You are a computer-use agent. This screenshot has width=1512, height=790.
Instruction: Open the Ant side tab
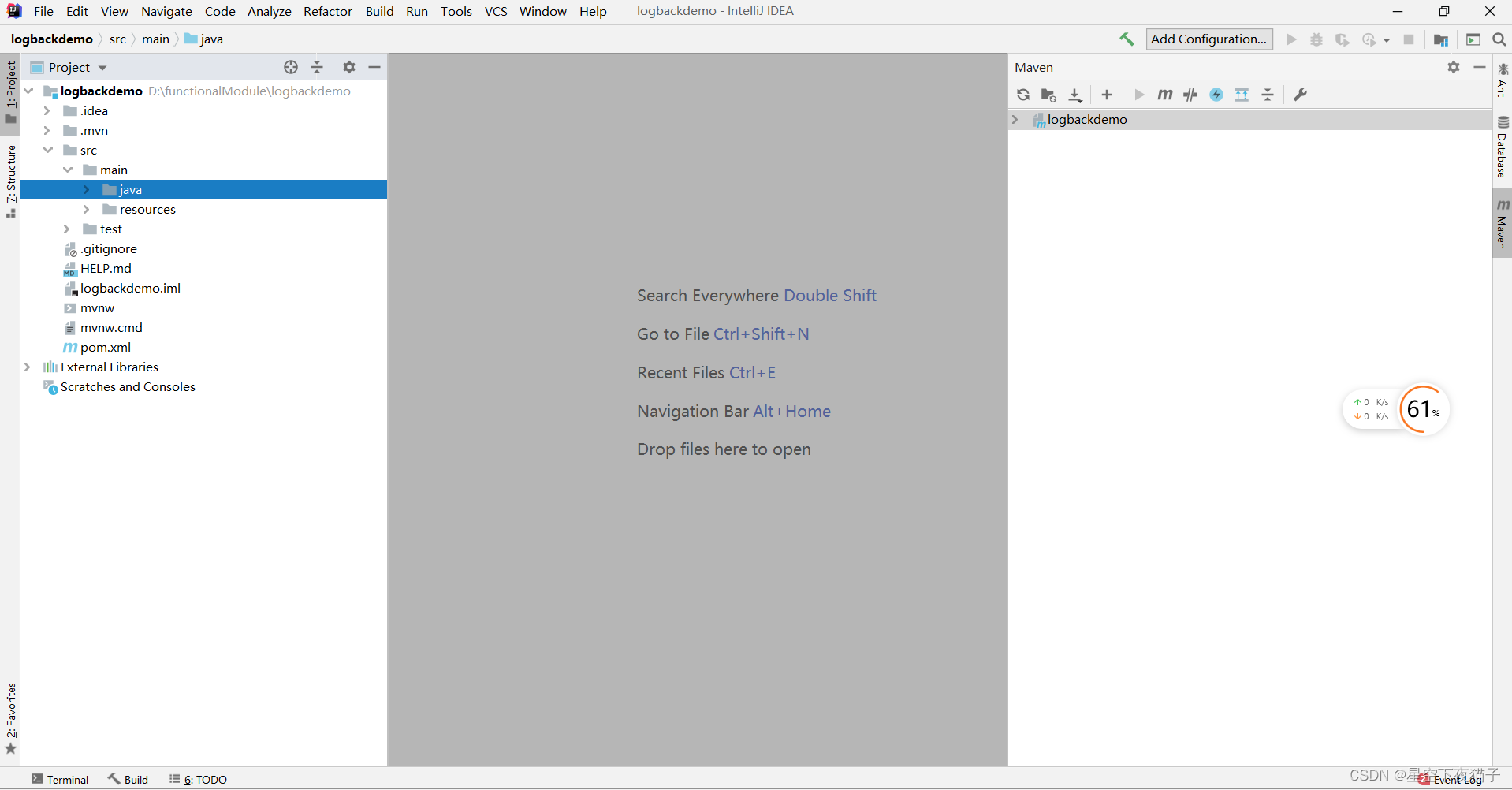click(x=1502, y=80)
